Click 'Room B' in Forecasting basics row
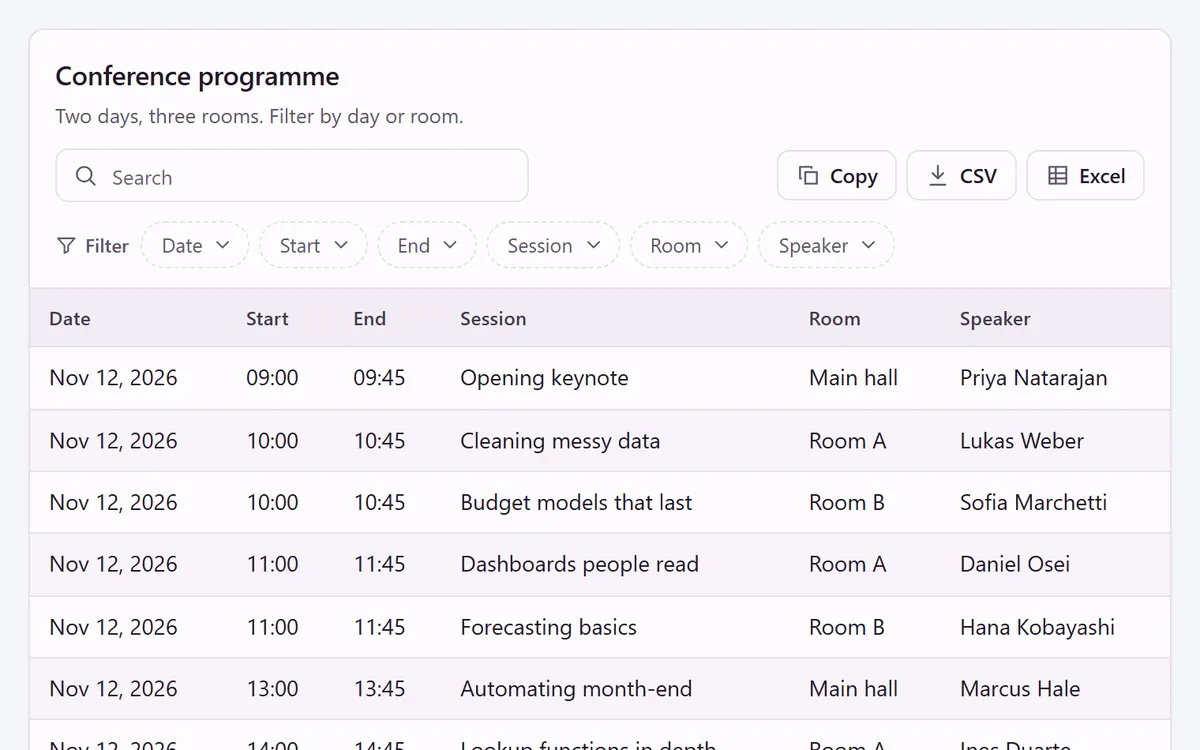Image resolution: width=1200 pixels, height=750 pixels. [x=846, y=627]
